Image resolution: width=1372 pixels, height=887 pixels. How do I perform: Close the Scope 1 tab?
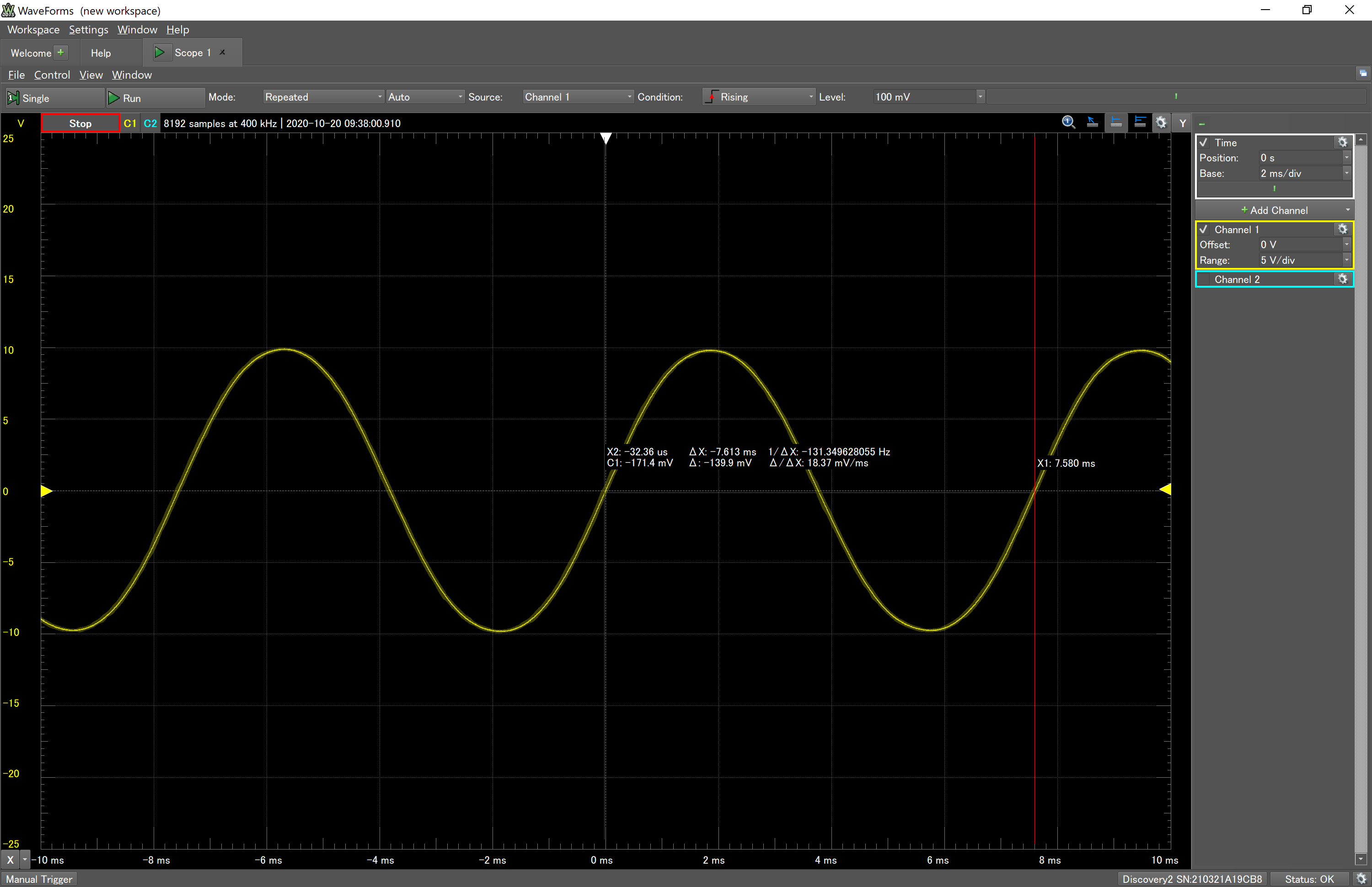[222, 53]
